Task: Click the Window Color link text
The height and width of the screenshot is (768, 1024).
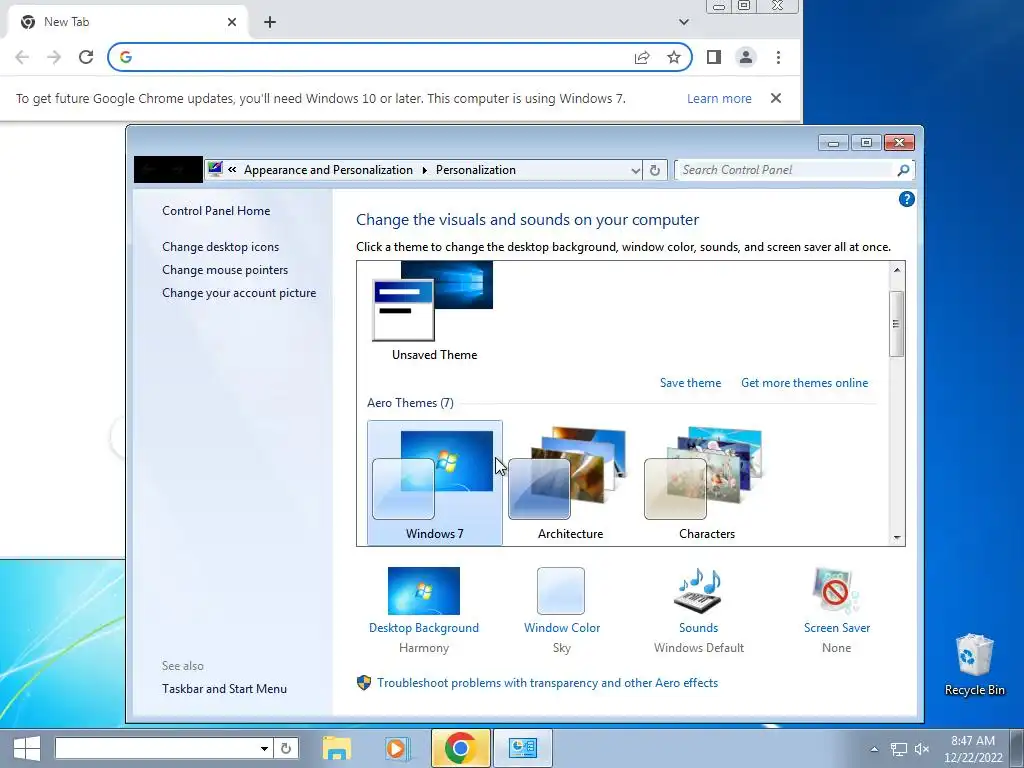Action: (562, 628)
